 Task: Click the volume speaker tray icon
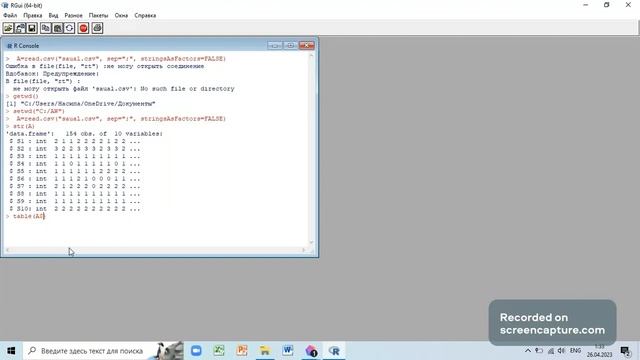561,351
